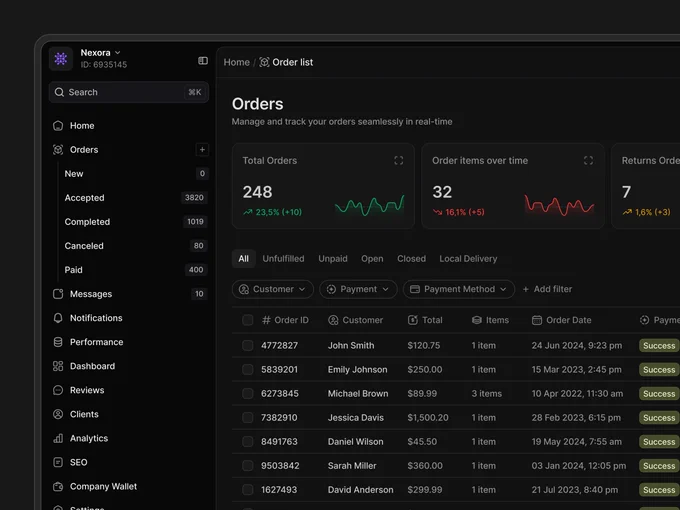Expand Order items over time card
680x510 pixels.
(588, 160)
